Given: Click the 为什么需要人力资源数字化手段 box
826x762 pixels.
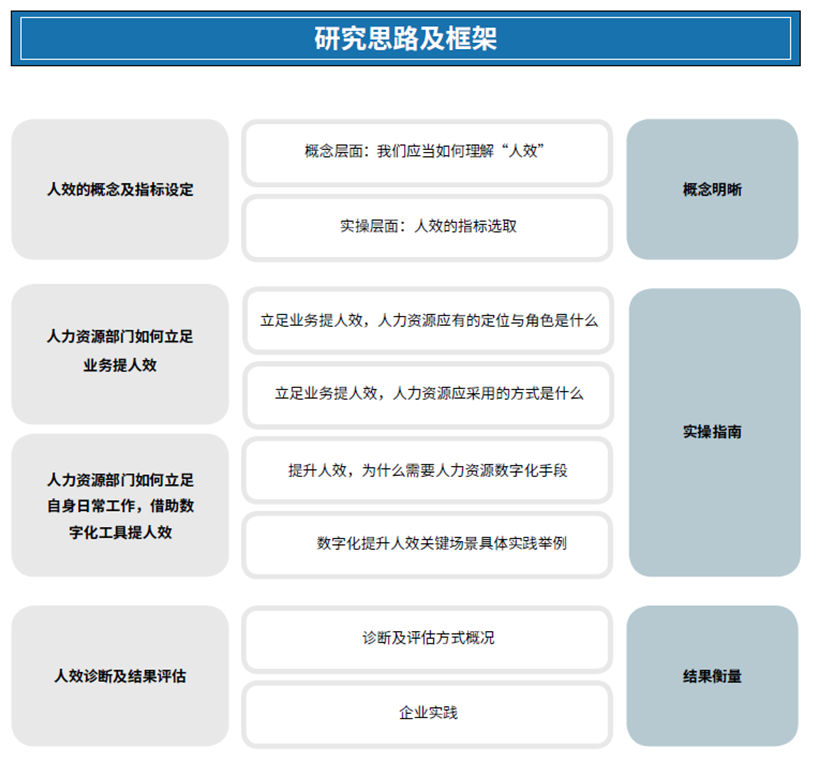Looking at the screenshot, I should 427,469.
